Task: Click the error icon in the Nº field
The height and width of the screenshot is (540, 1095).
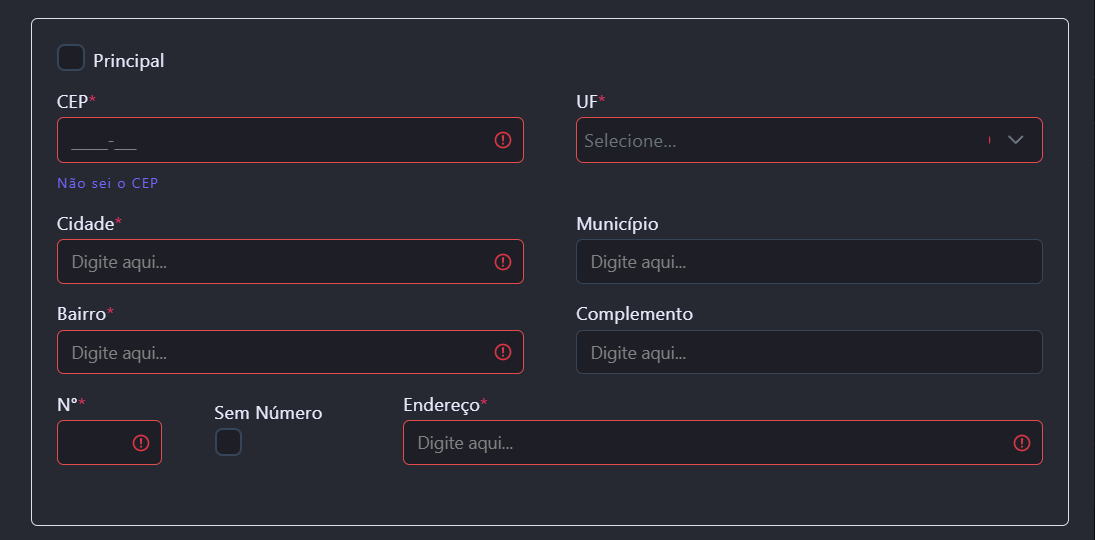Action: [141, 443]
